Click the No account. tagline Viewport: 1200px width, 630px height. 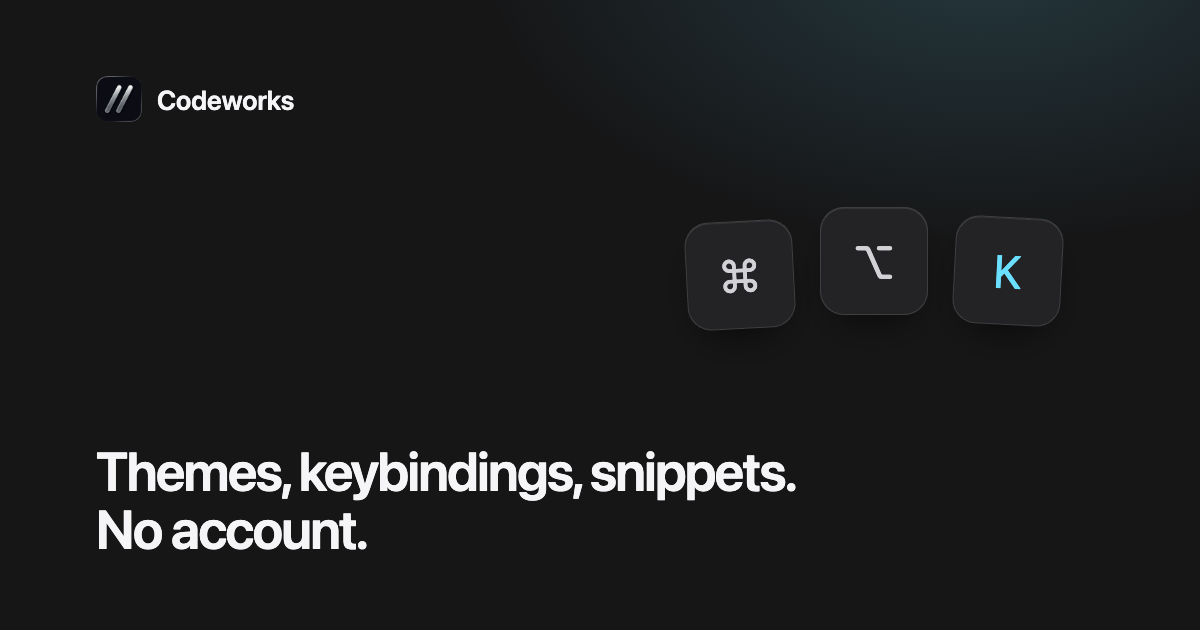(233, 532)
